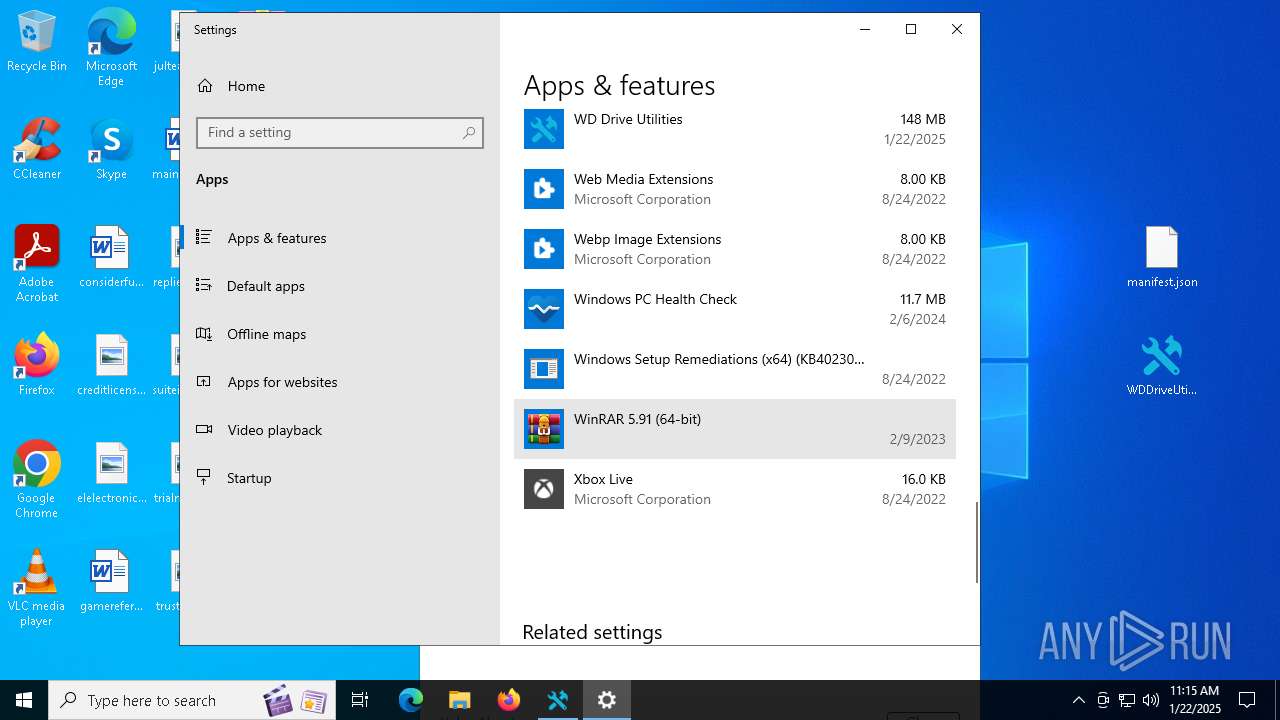Select the Web Media Extensions entry name

click(644, 179)
